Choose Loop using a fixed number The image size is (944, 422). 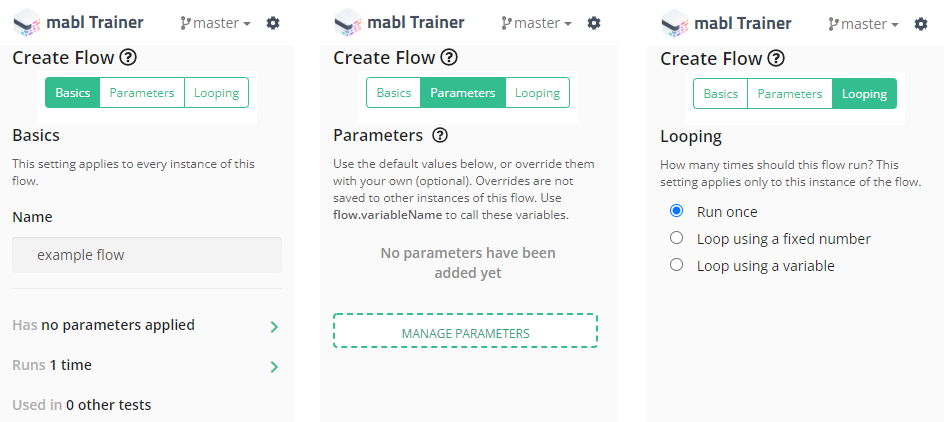pos(676,238)
